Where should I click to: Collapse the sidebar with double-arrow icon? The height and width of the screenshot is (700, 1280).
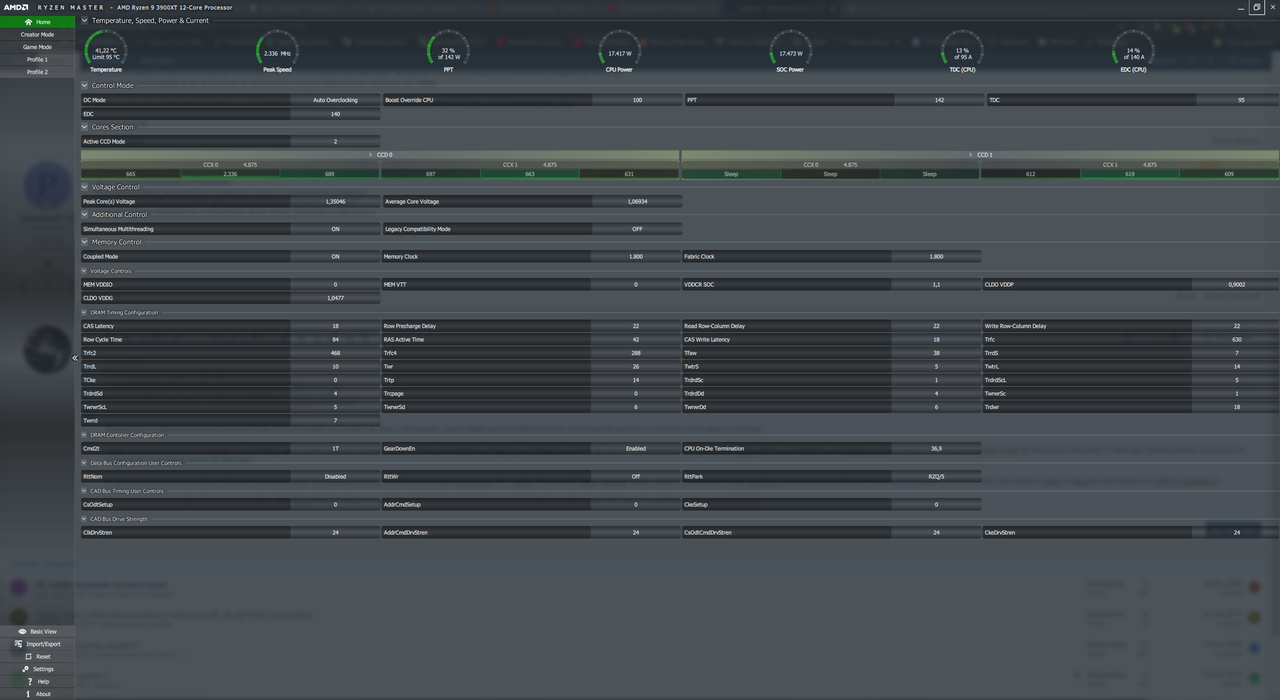point(74,358)
